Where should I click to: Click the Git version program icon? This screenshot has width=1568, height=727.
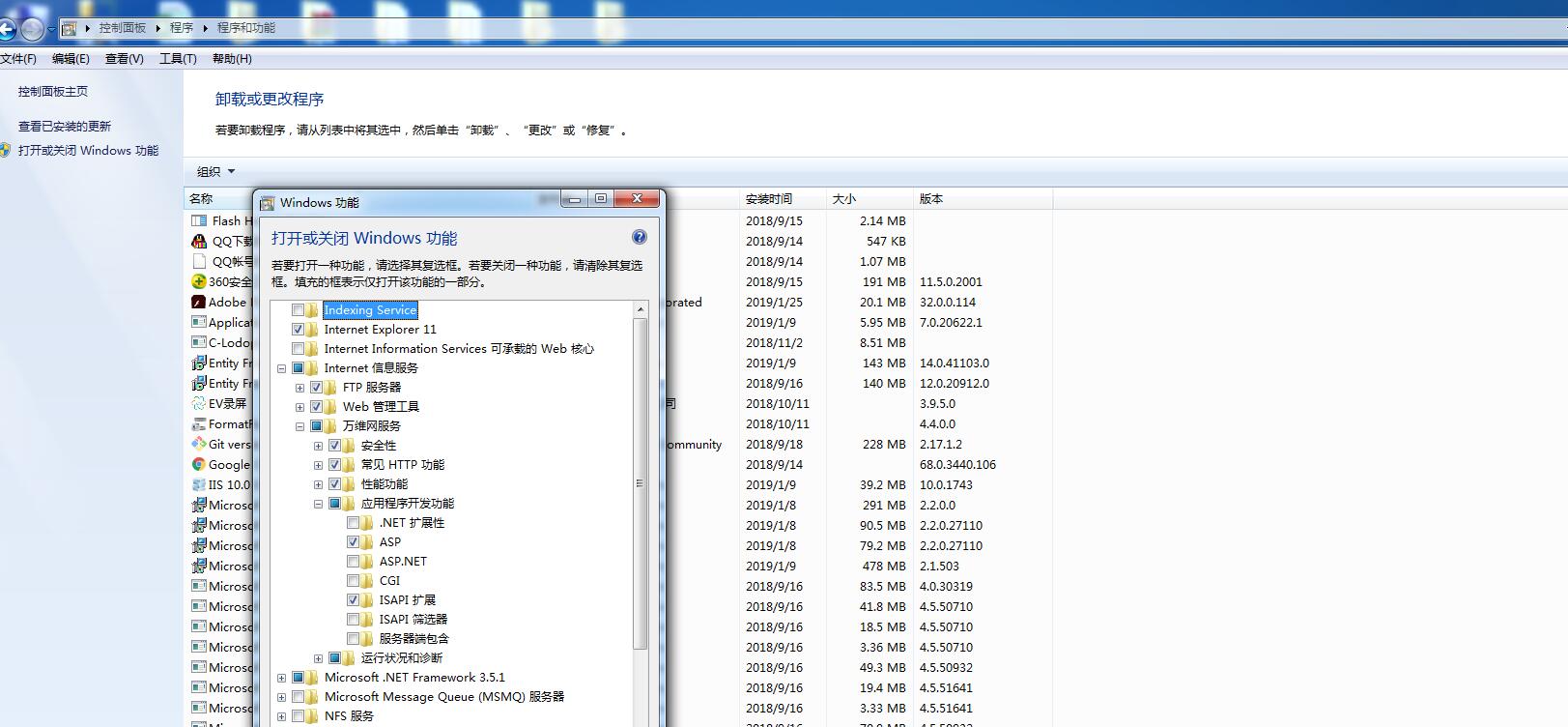point(199,444)
